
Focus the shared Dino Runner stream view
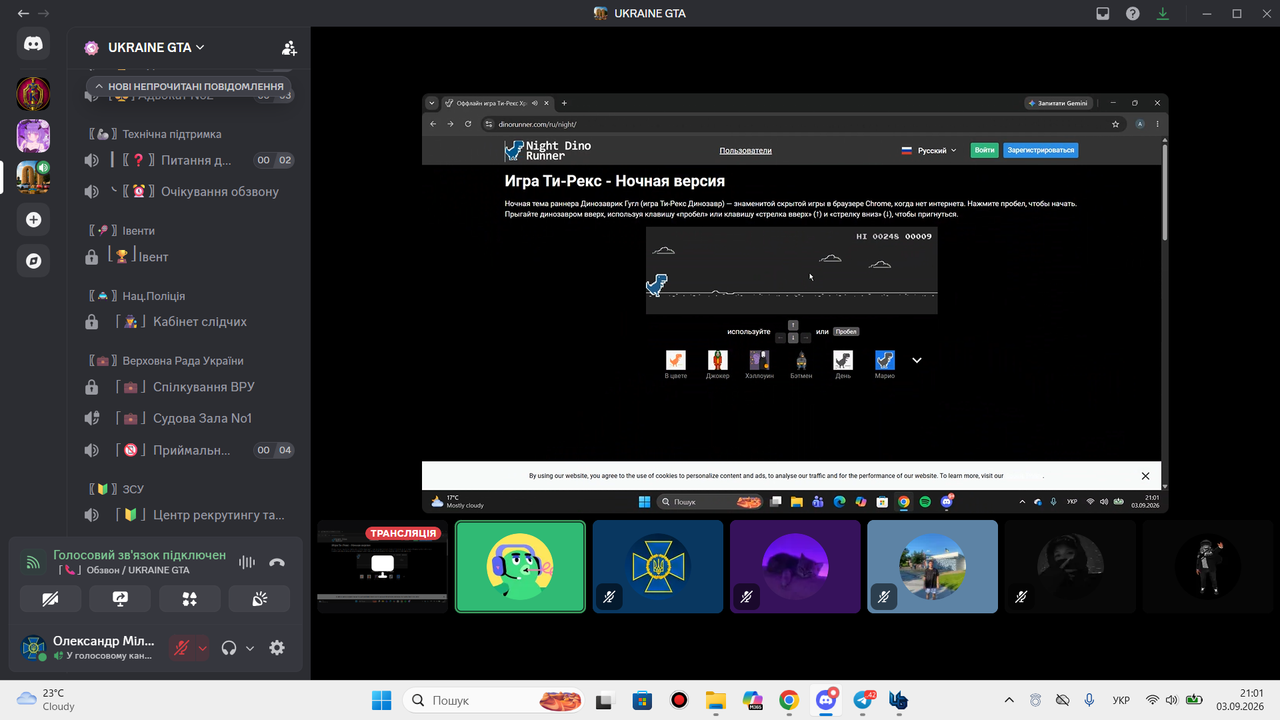point(795,303)
